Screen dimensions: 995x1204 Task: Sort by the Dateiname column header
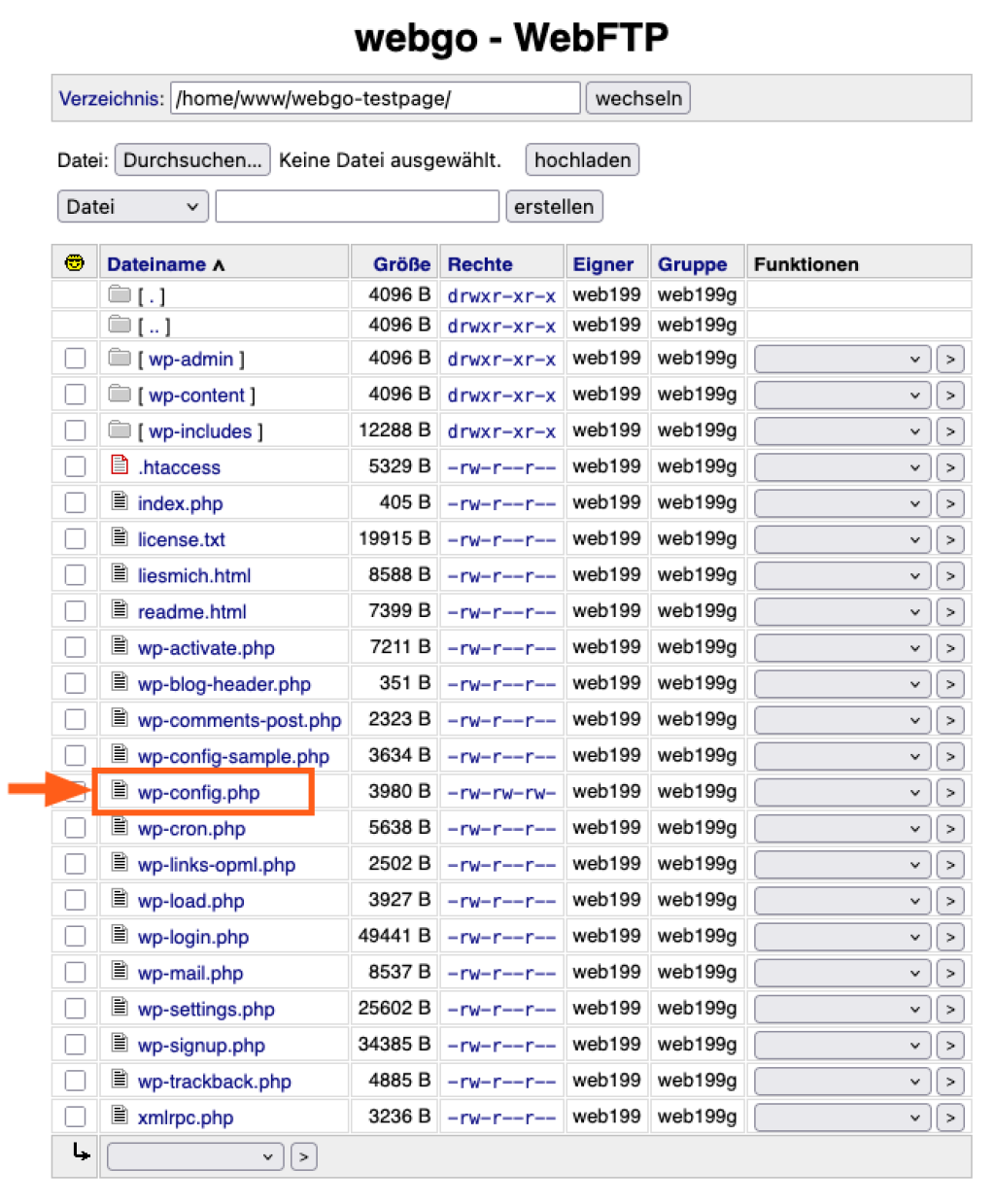point(156,264)
